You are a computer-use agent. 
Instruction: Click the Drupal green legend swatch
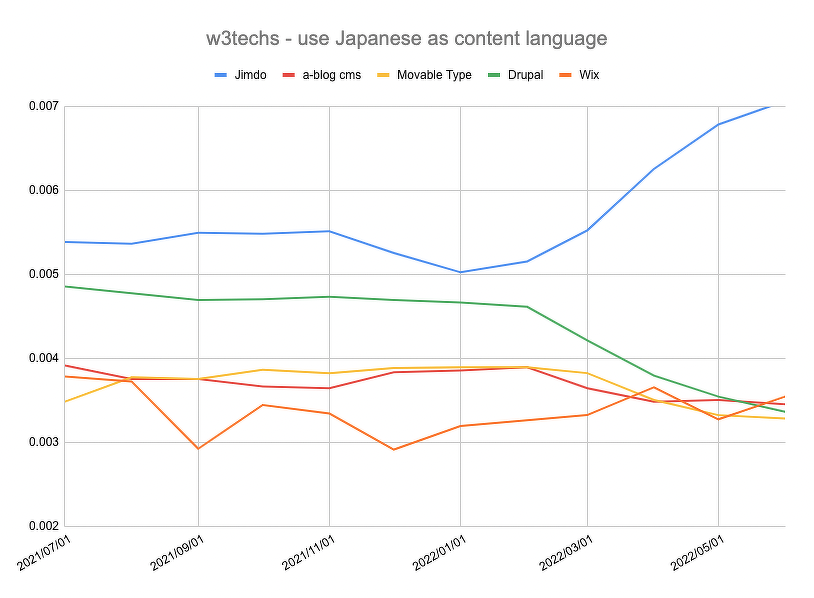coord(493,75)
